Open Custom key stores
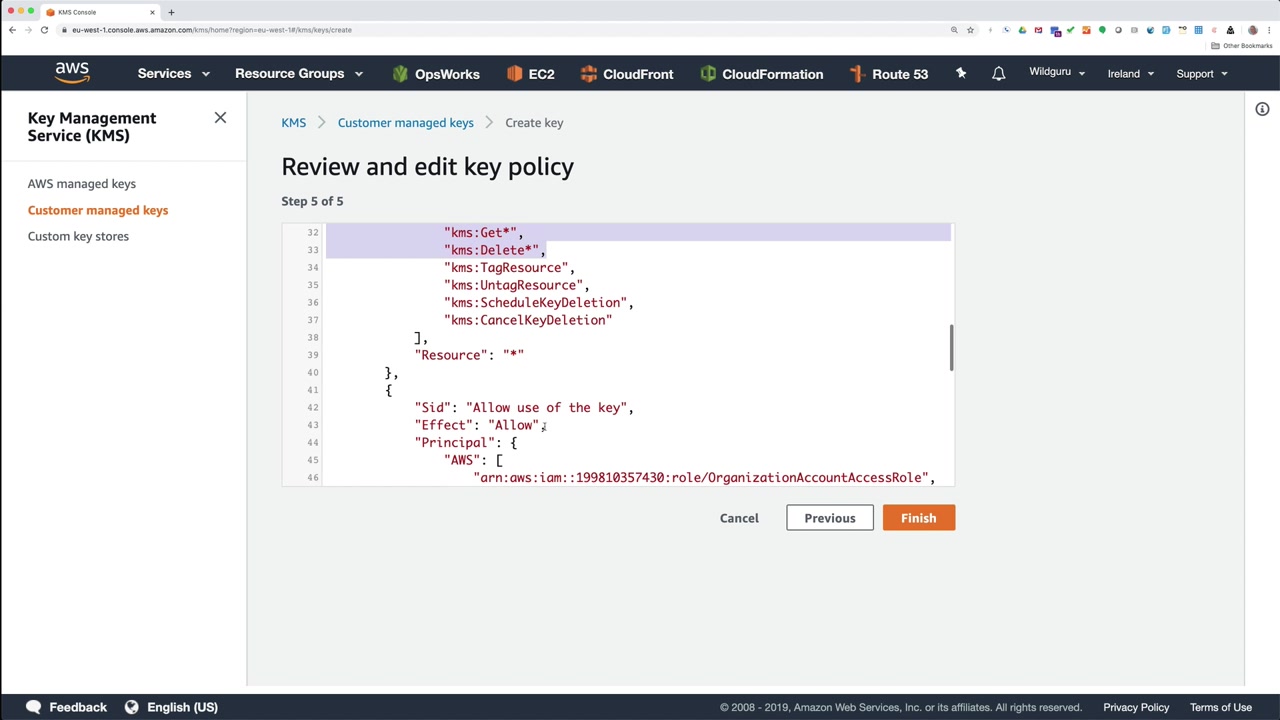Viewport: 1280px width, 720px height. click(78, 236)
